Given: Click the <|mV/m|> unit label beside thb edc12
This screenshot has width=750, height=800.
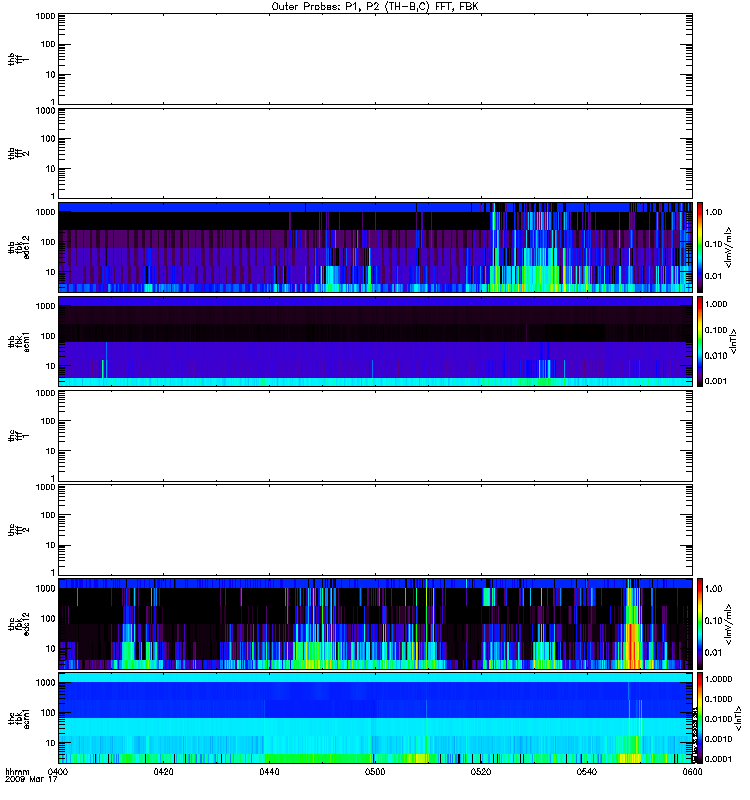Looking at the screenshot, I should pyautogui.click(x=729, y=247).
